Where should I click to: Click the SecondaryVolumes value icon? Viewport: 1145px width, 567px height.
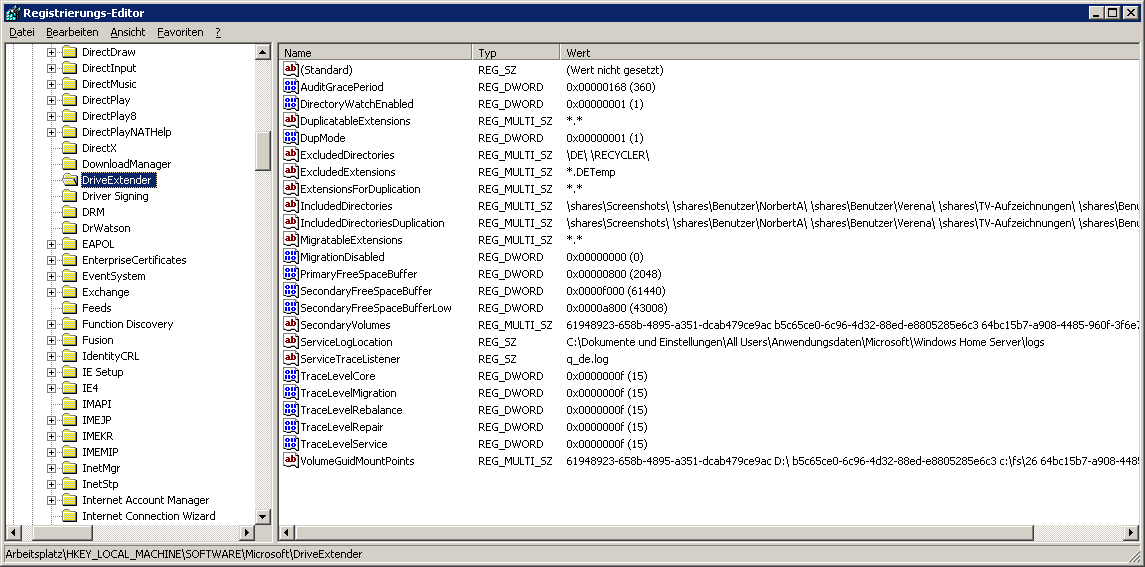291,324
